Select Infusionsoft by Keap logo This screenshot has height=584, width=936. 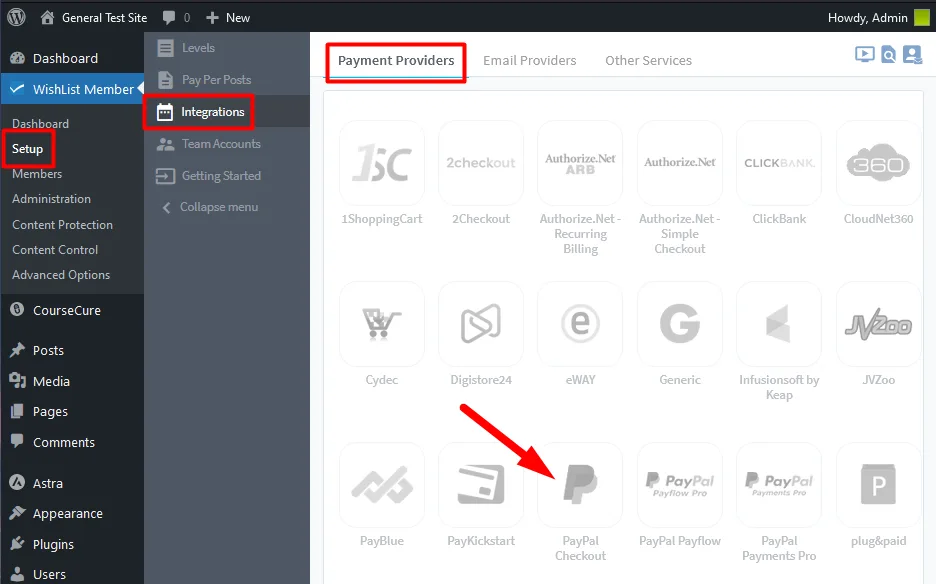tap(779, 324)
